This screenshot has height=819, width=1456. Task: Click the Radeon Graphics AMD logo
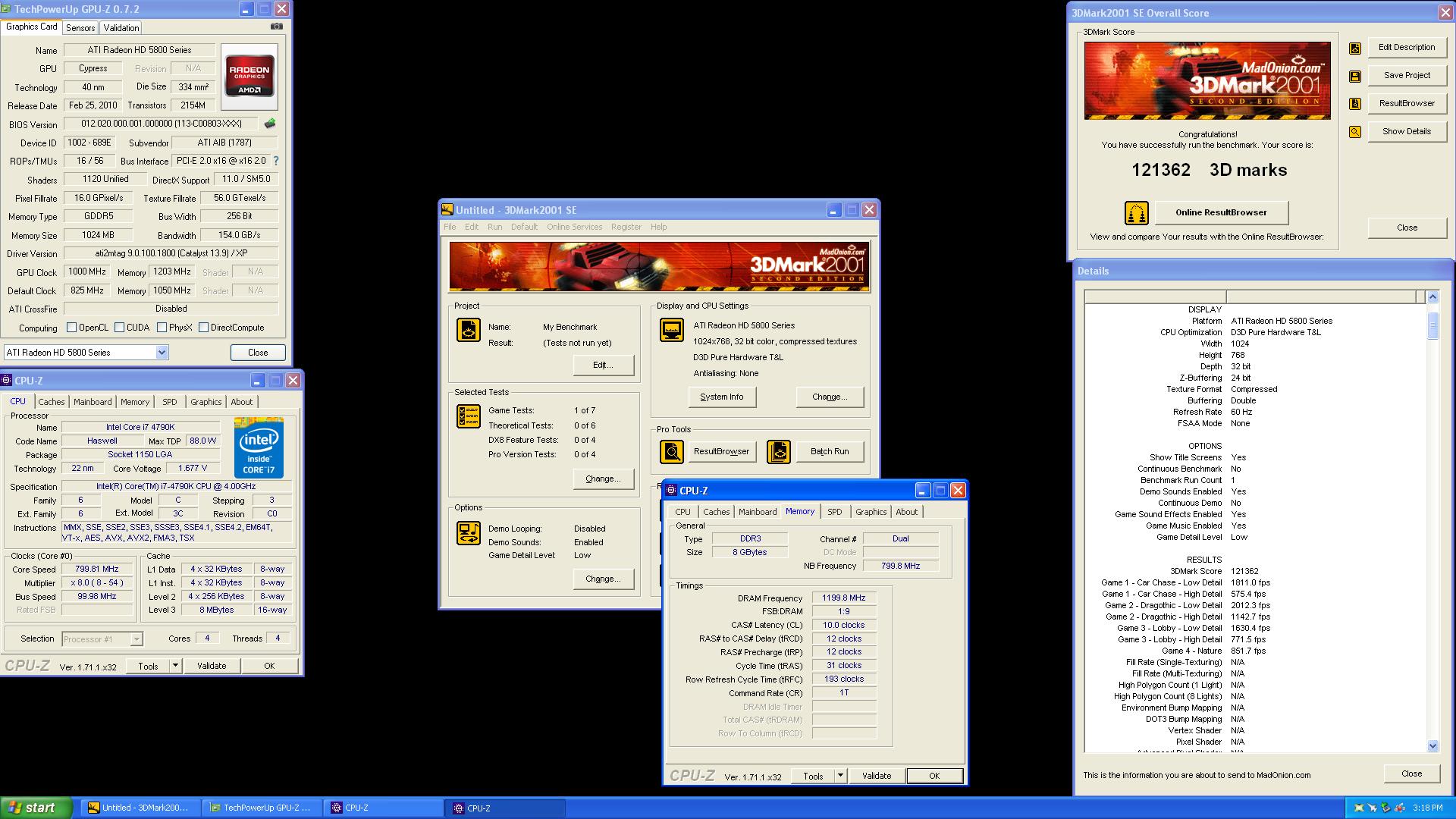[249, 77]
